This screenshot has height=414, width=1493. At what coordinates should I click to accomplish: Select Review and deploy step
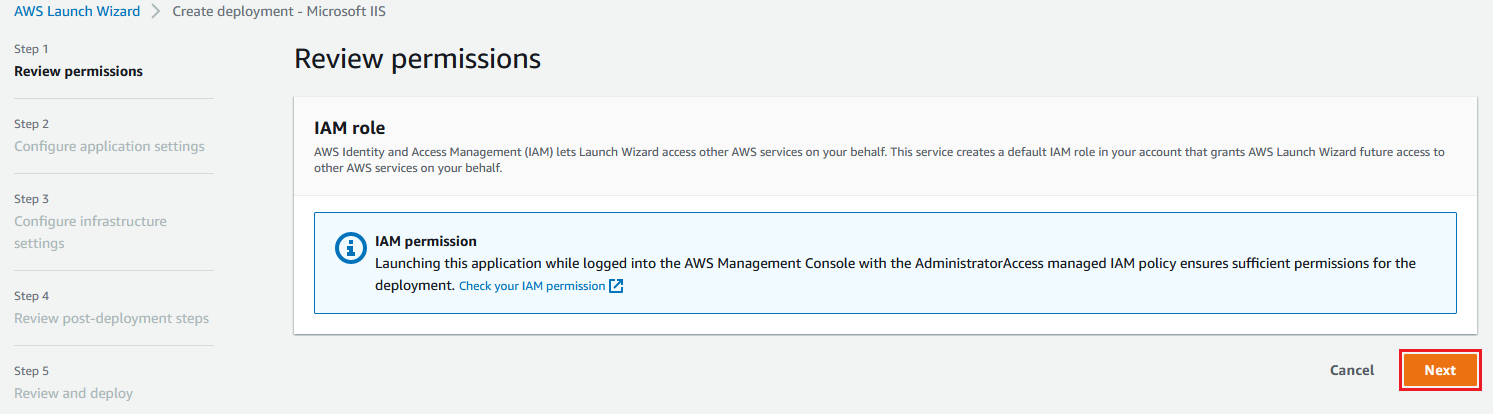[x=73, y=393]
